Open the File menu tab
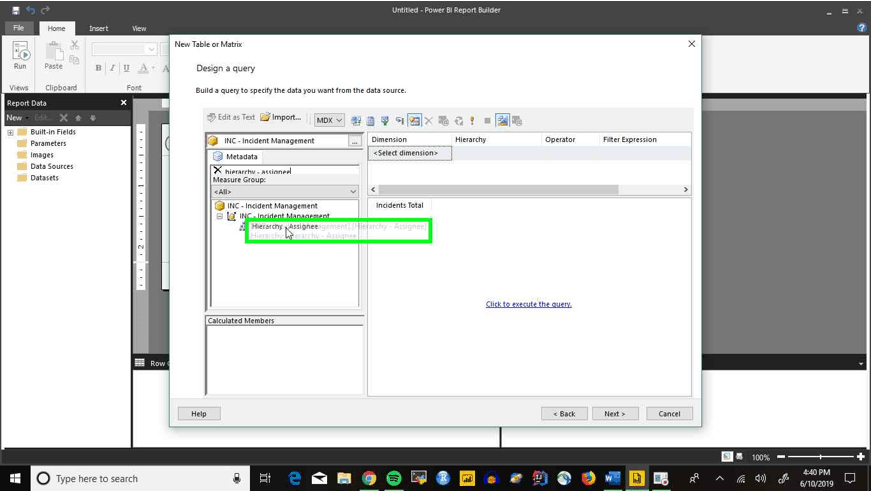873x492 pixels. coord(18,28)
